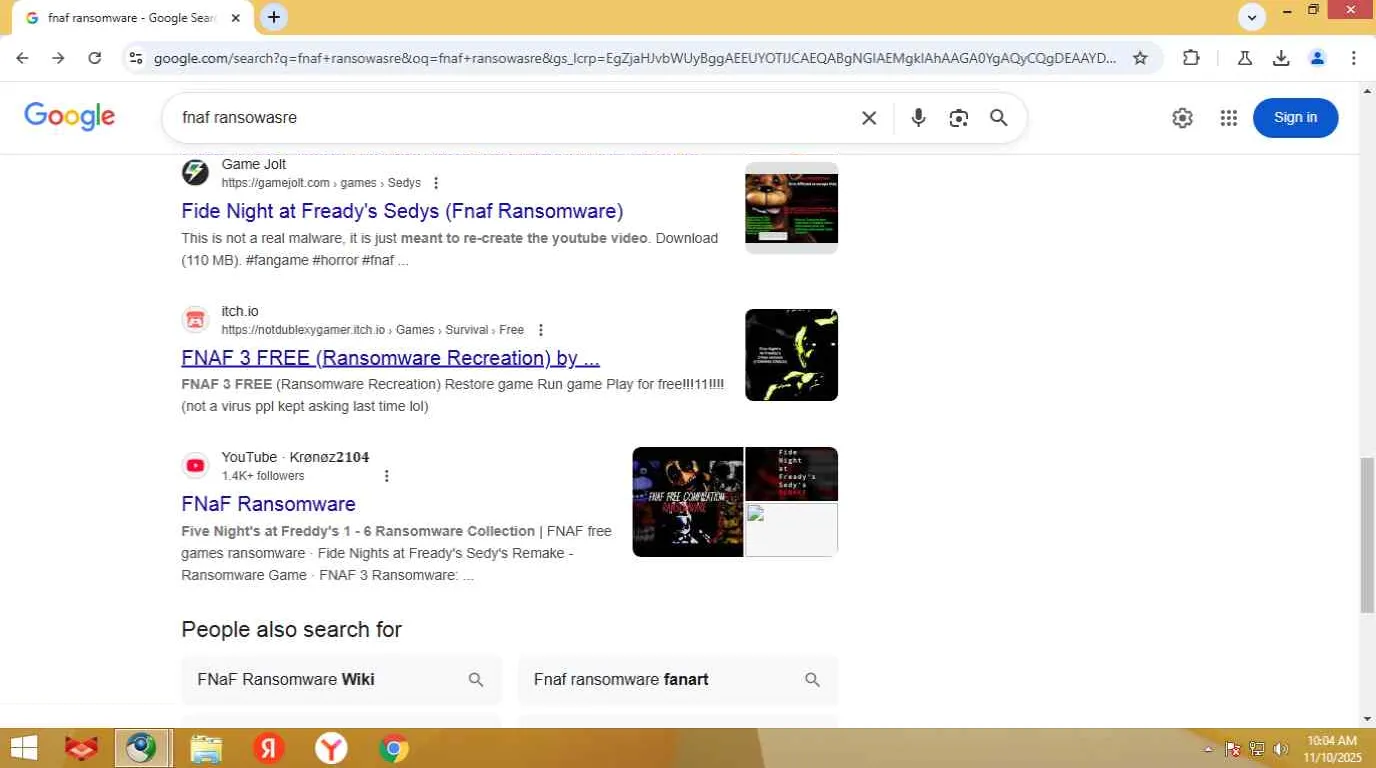Switch to the blue-green globe taskbar app
Image resolution: width=1376 pixels, height=768 pixels.
142,748
